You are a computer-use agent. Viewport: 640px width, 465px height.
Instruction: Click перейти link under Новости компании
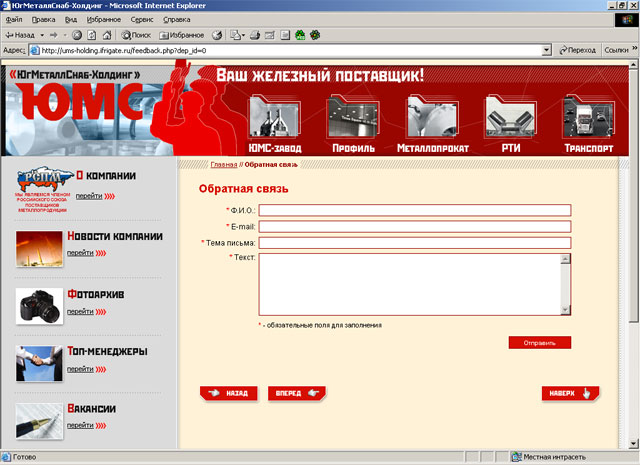click(80, 253)
